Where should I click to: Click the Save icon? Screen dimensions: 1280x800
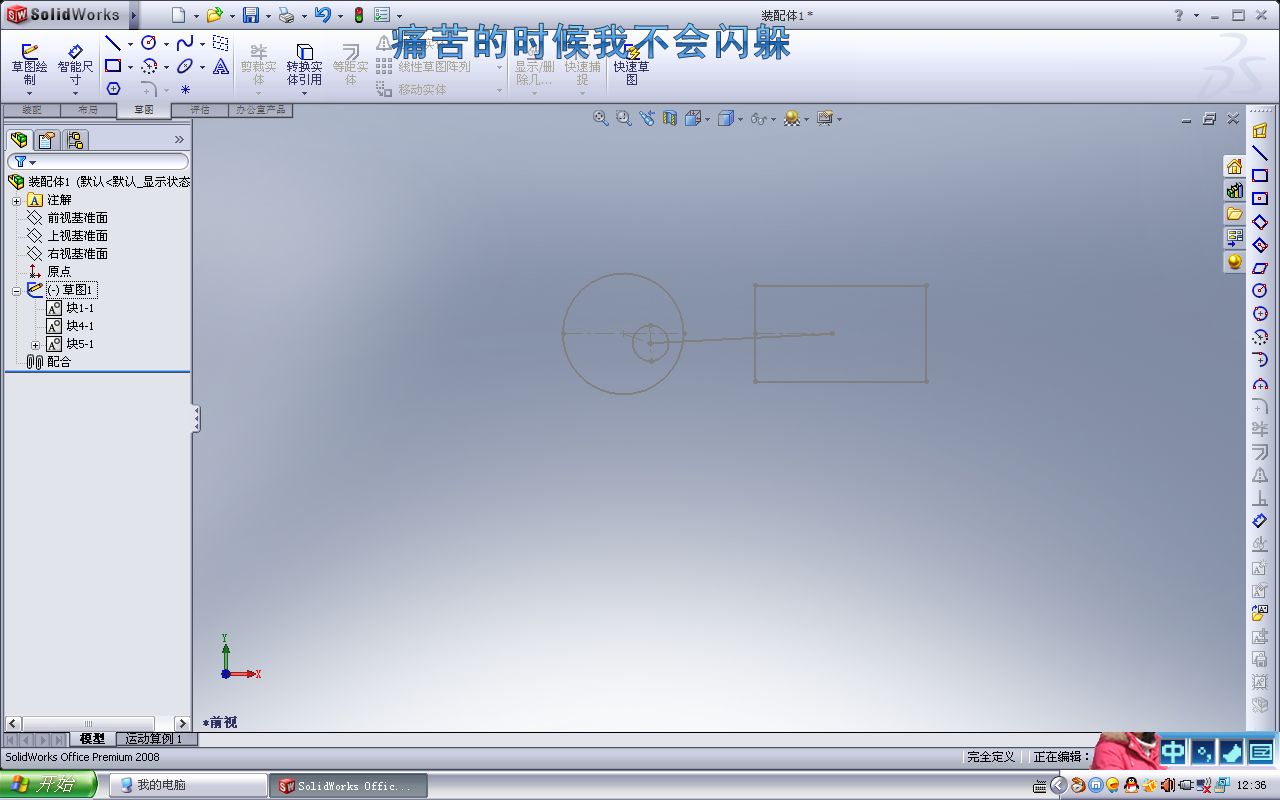251,15
